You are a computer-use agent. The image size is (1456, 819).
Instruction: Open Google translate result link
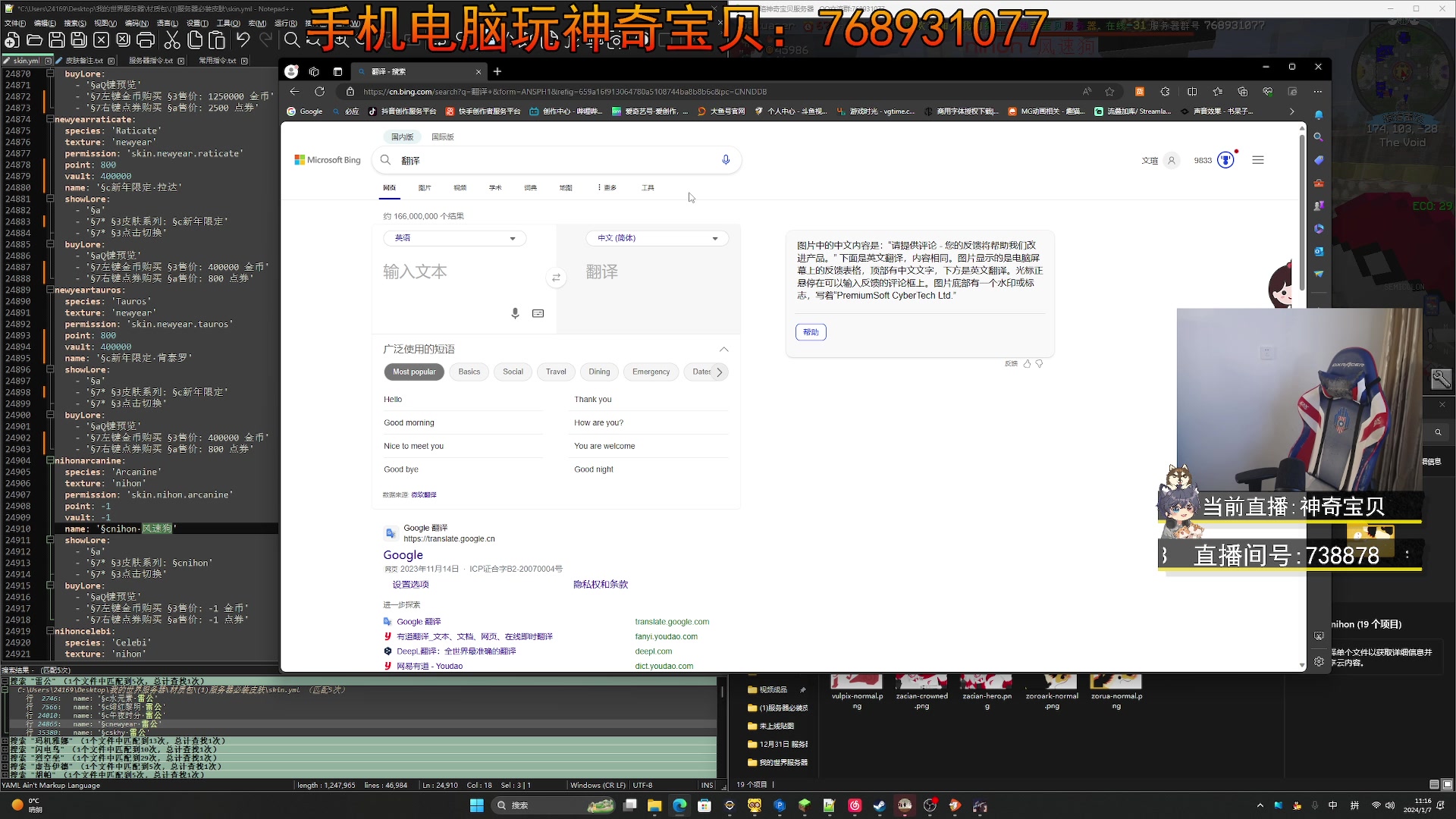tap(403, 555)
